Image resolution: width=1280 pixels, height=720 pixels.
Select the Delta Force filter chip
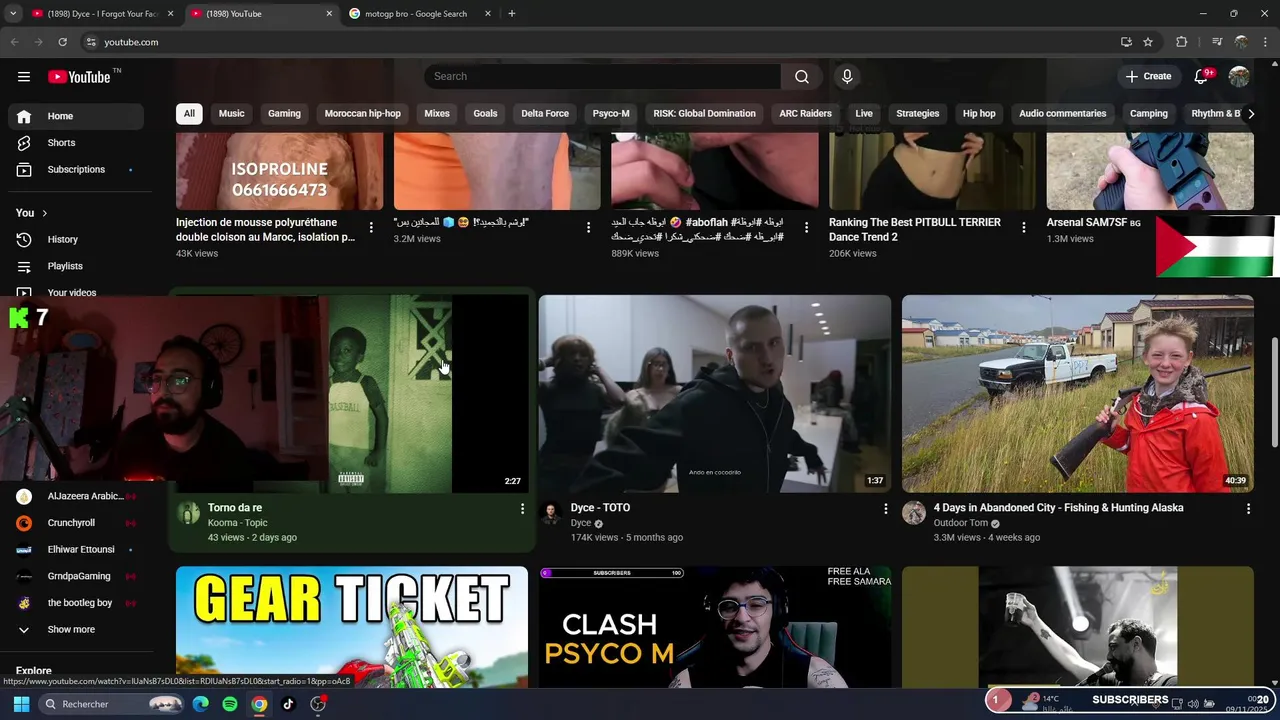pyautogui.click(x=545, y=114)
